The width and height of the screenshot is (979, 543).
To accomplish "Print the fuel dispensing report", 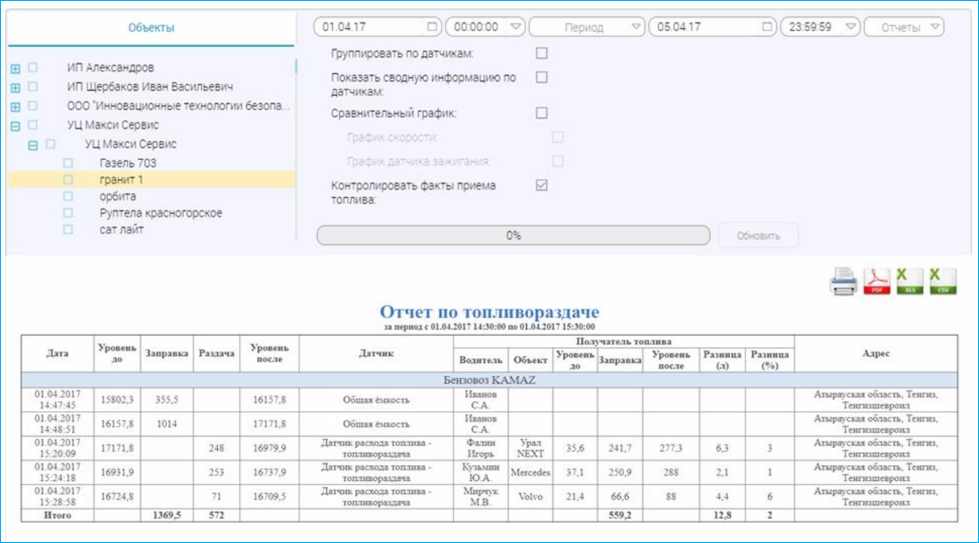I will [x=843, y=283].
